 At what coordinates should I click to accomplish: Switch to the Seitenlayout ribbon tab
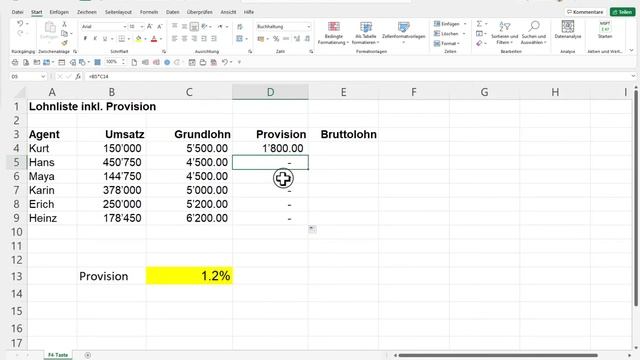point(119,12)
